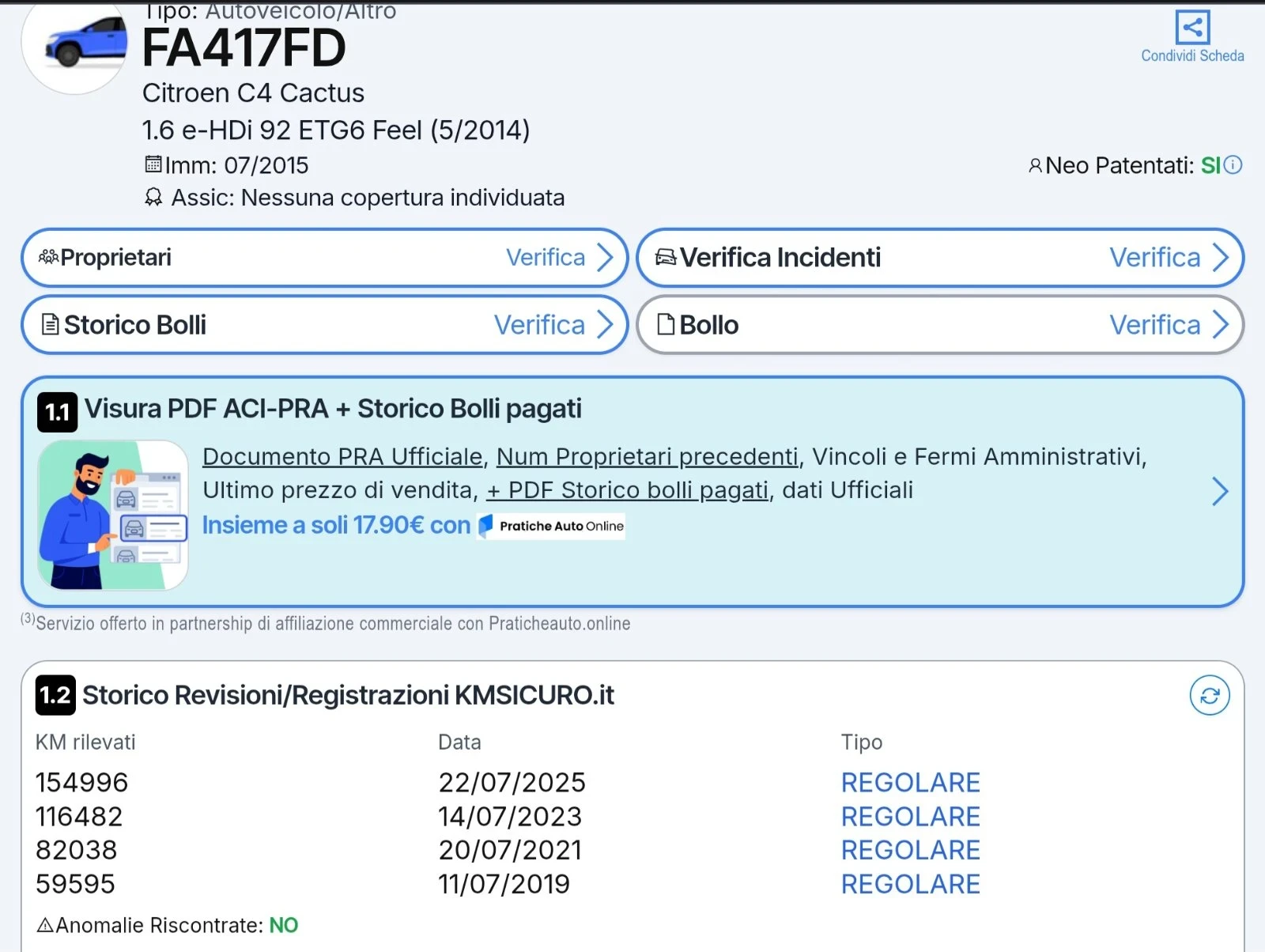Expand Storico Bolli via its chevron arrow

point(605,325)
